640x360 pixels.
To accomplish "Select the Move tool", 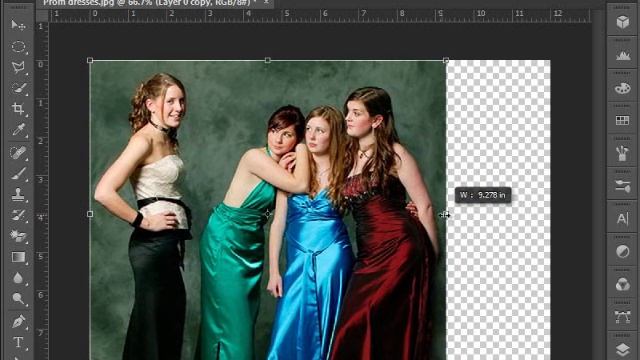I will point(18,25).
